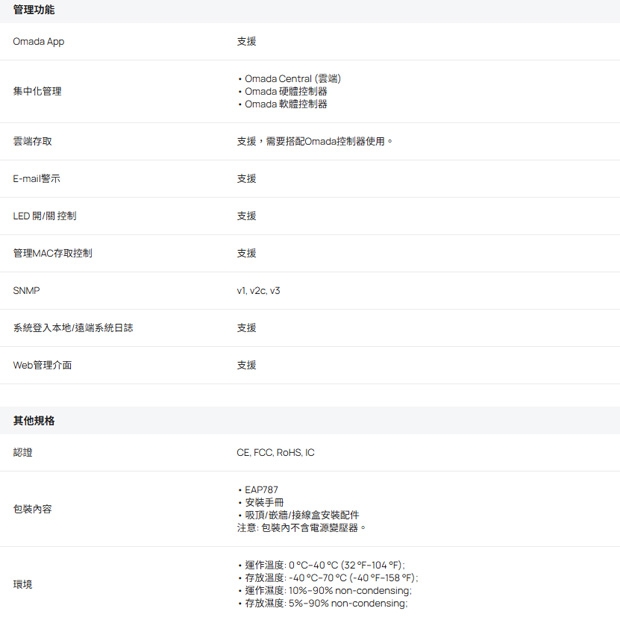Click the Omada 軟體控制器 entry

(286, 104)
